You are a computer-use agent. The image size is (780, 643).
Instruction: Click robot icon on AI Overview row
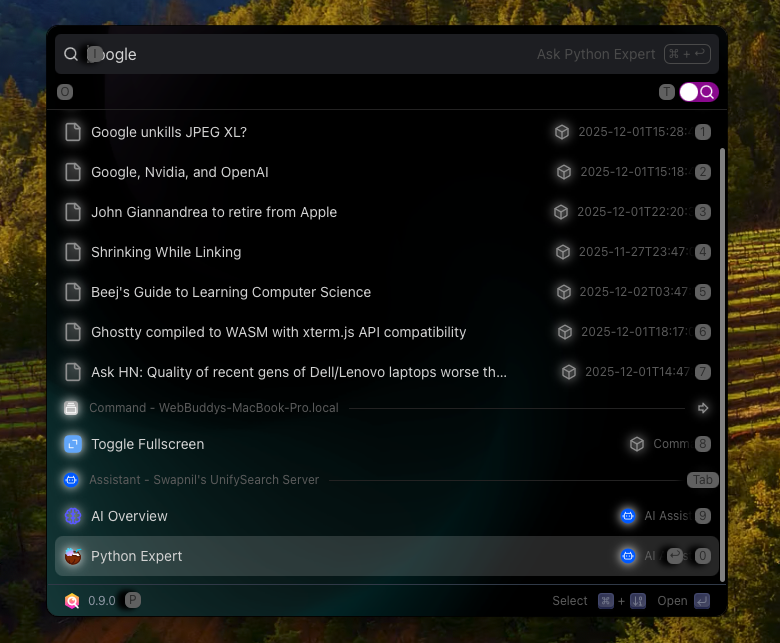coord(628,516)
